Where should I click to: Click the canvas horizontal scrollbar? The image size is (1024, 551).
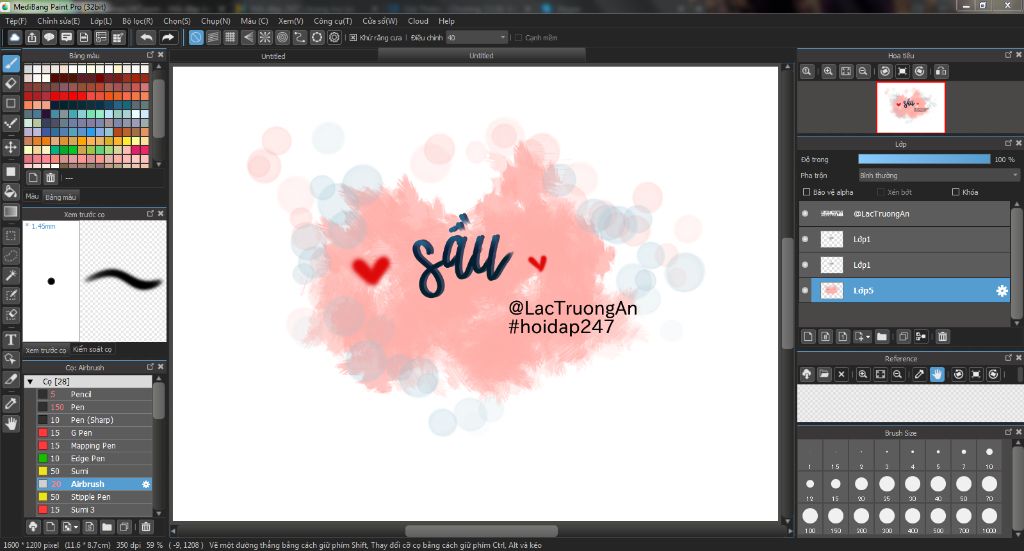(481, 531)
